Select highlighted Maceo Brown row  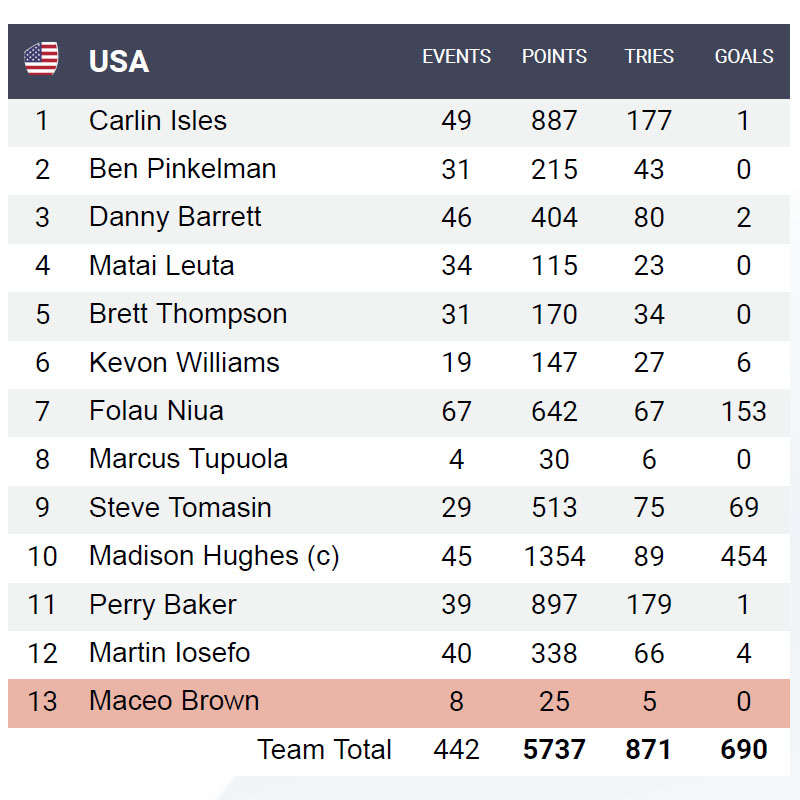tap(174, 701)
